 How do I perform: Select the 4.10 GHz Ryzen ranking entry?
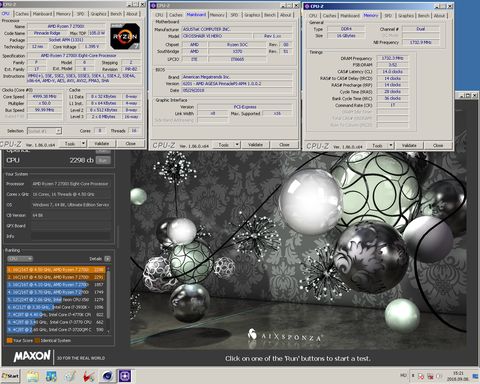pyautogui.click(x=56, y=285)
